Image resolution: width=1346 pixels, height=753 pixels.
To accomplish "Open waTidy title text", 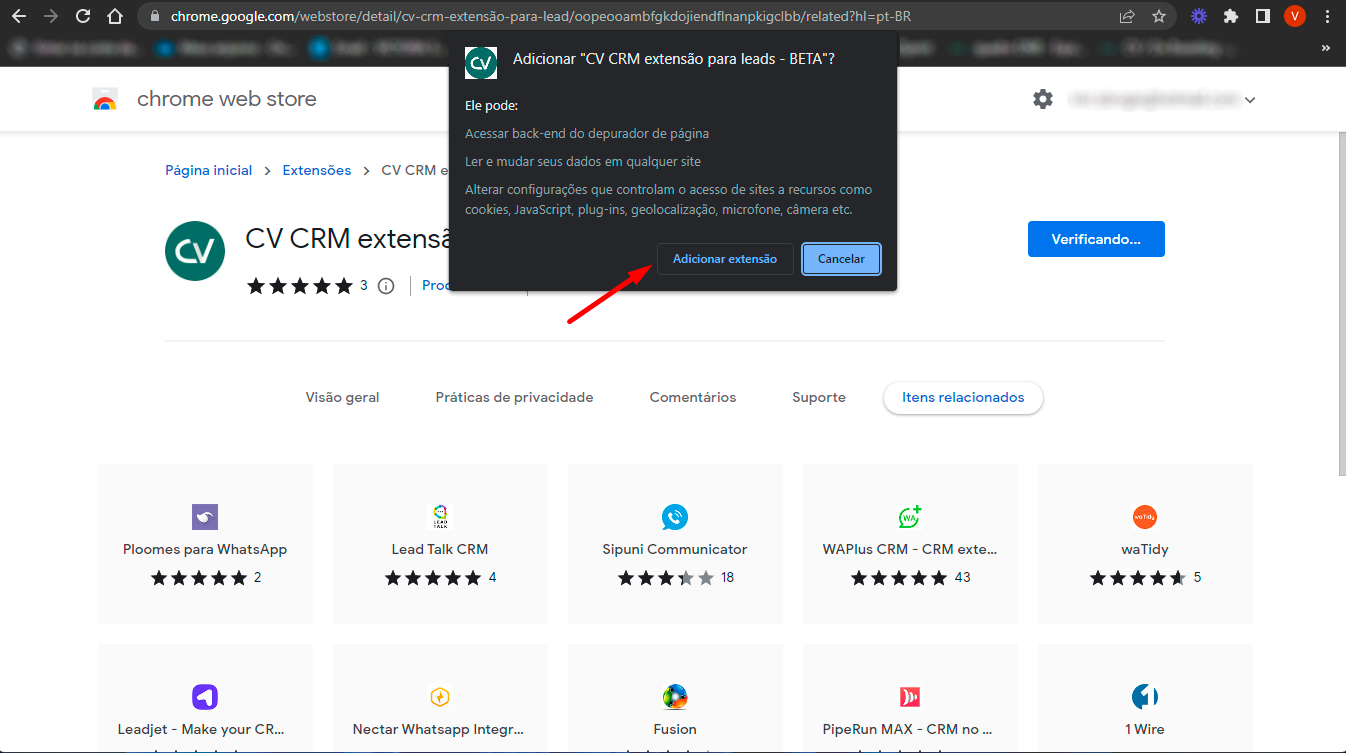I will click(1145, 549).
